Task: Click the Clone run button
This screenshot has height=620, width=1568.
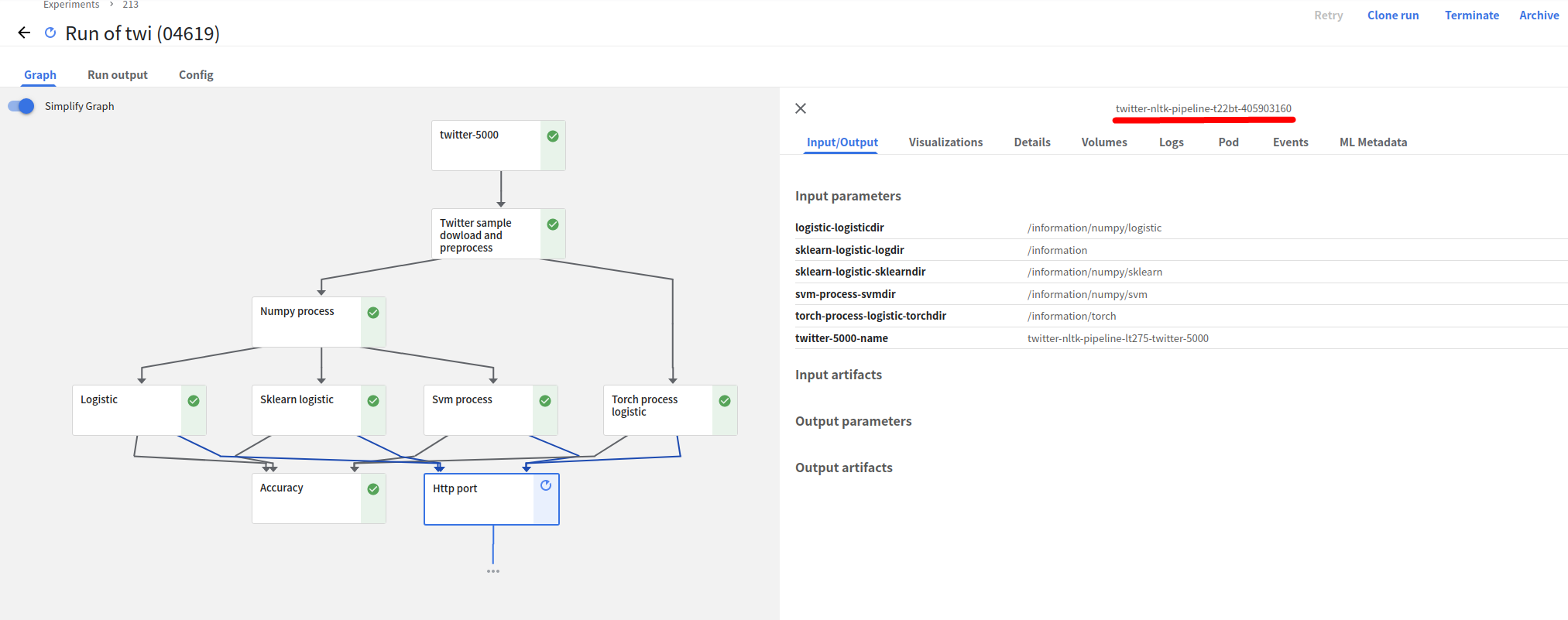Action: (x=1393, y=15)
